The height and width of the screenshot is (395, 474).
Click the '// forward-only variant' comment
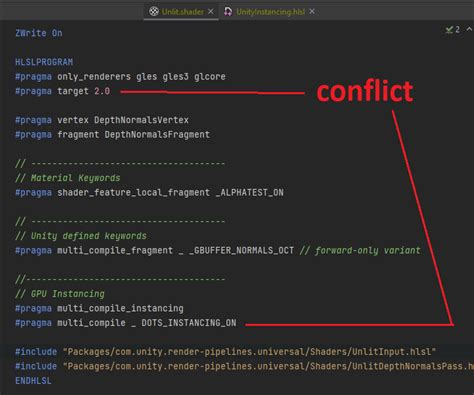click(360, 250)
